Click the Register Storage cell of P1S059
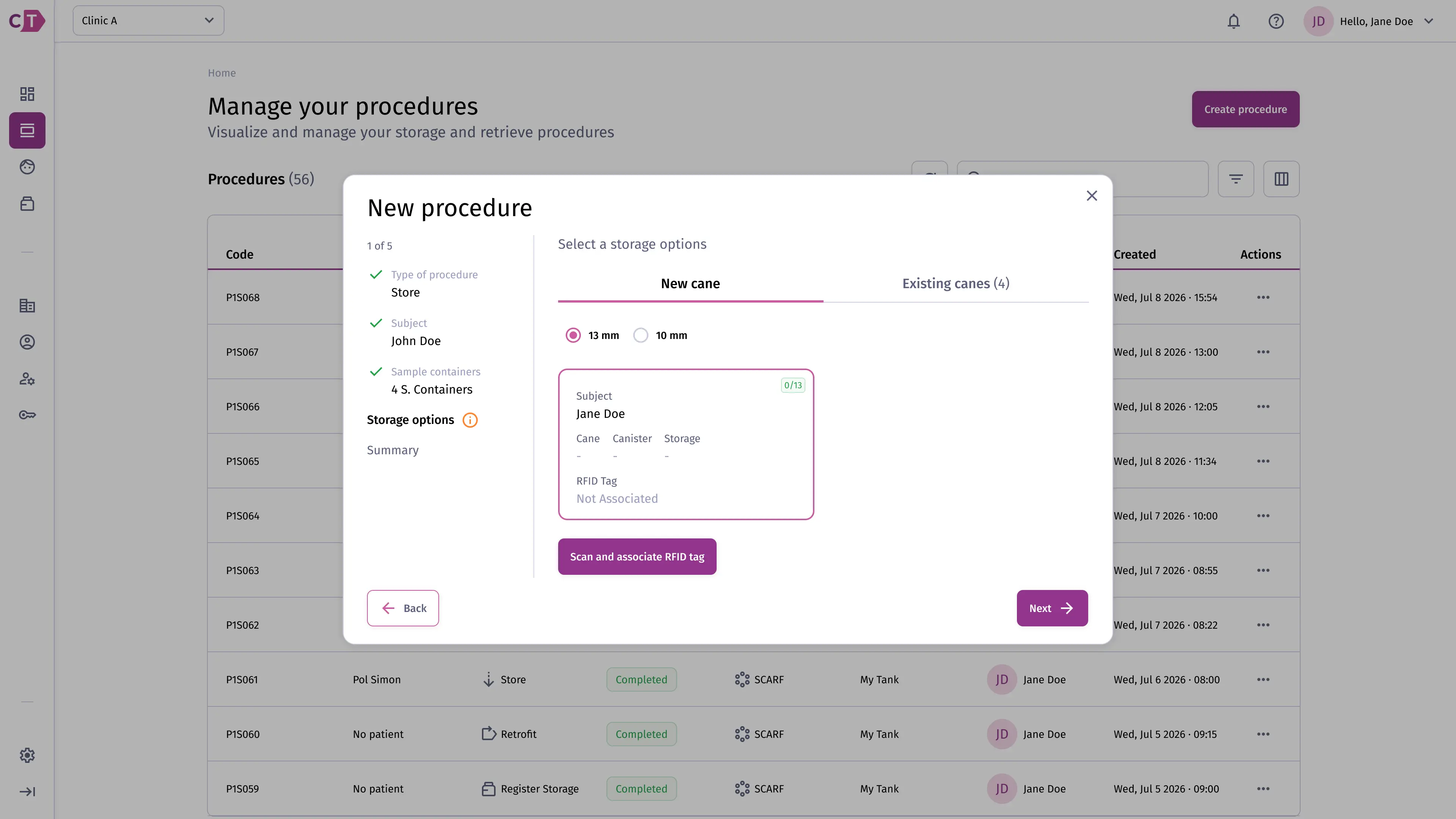The image size is (1456, 819). 530,789
